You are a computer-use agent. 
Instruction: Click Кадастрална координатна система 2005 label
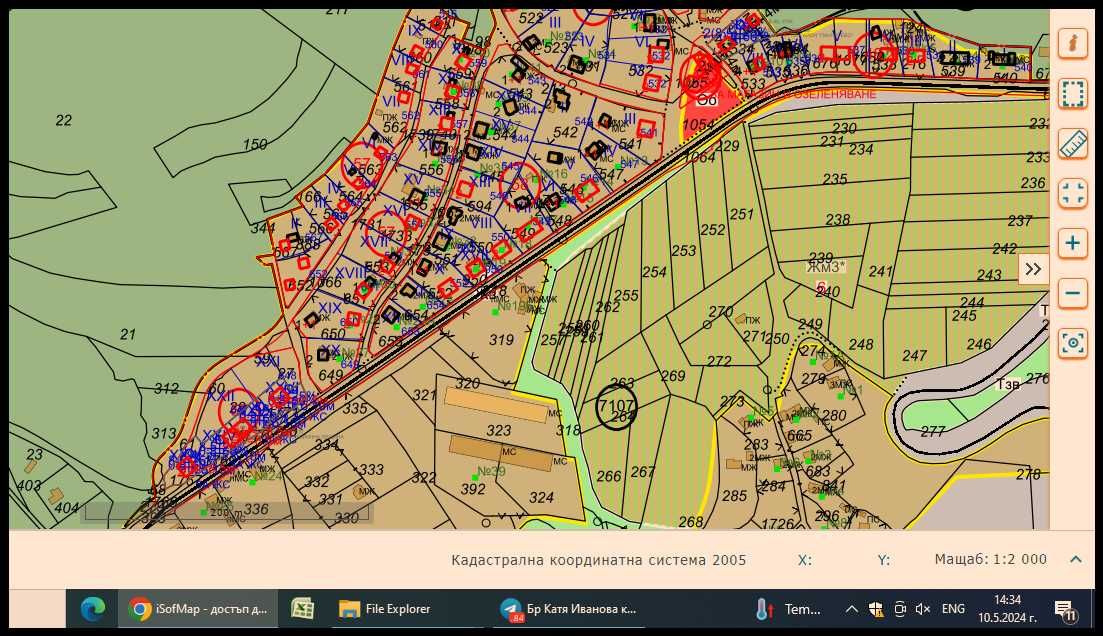click(x=599, y=560)
